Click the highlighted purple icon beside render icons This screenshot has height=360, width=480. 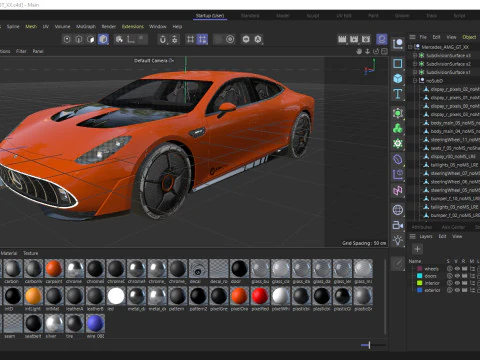click(382, 39)
